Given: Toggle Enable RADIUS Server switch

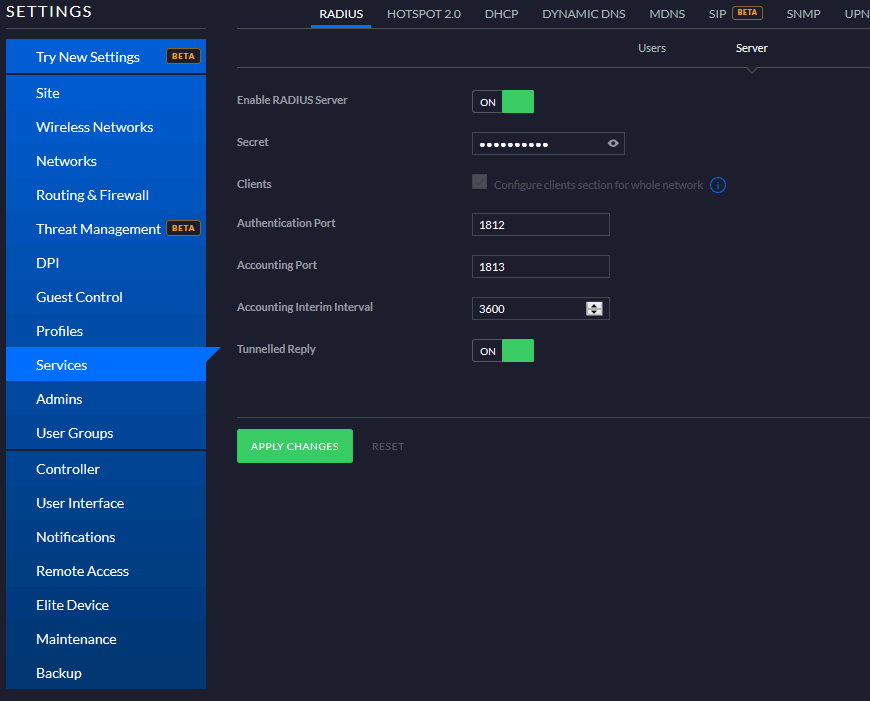Looking at the screenshot, I should pos(503,102).
